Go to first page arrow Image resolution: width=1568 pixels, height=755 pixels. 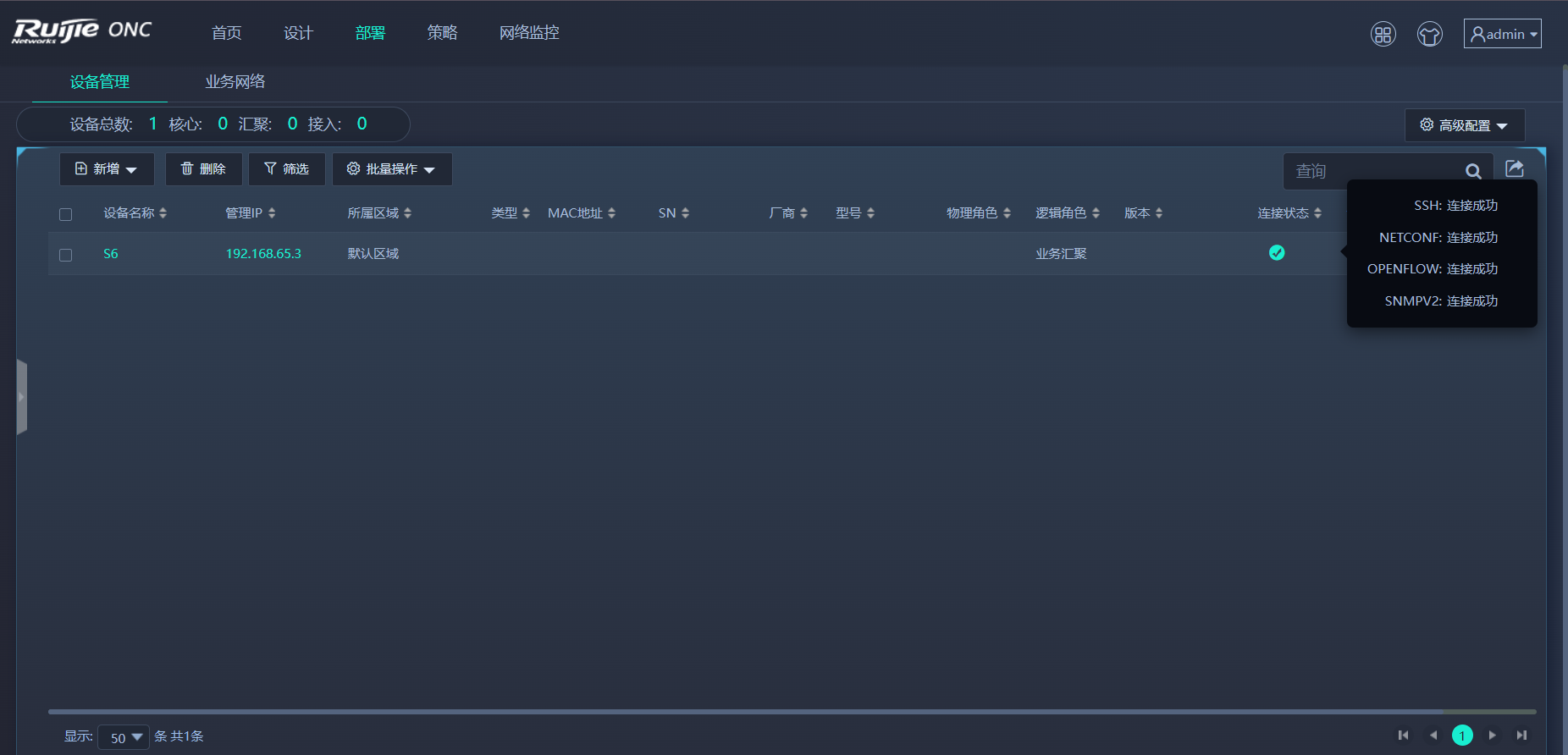[x=1403, y=735]
